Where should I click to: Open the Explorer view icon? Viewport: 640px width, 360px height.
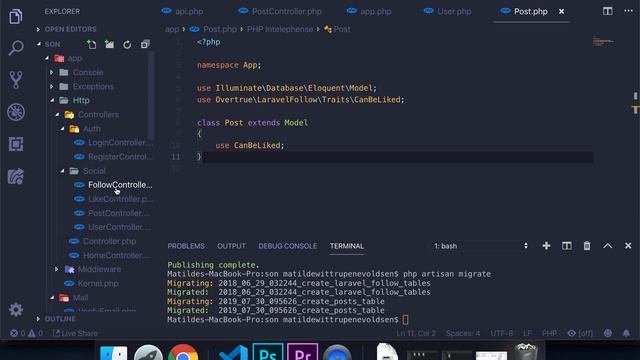(16, 16)
